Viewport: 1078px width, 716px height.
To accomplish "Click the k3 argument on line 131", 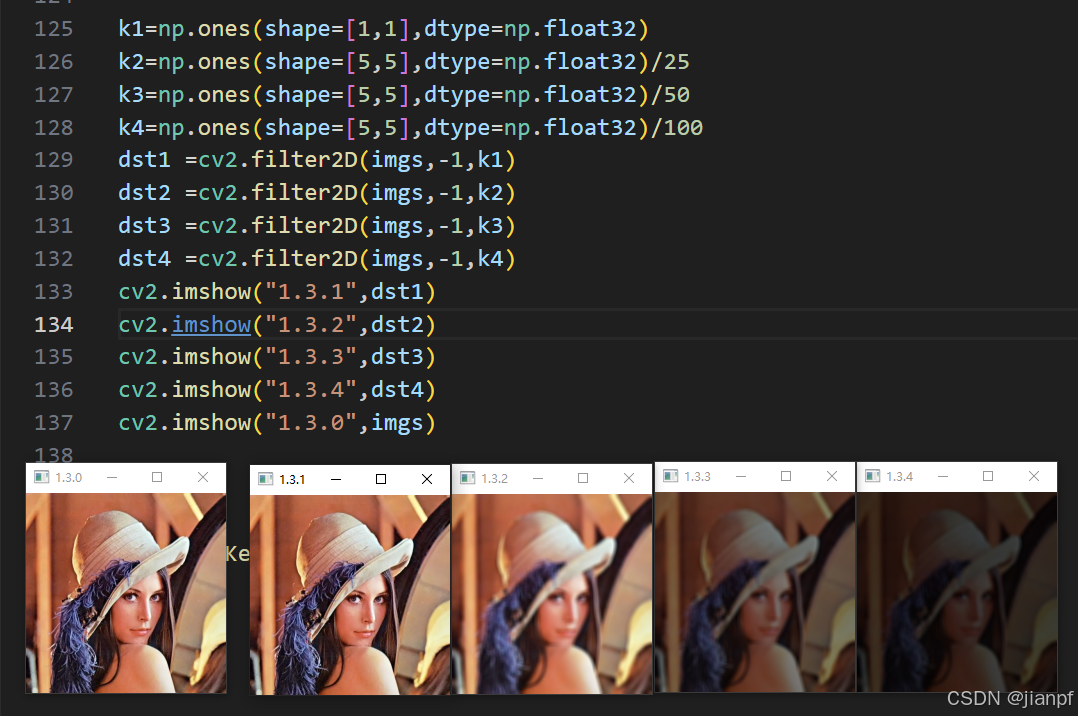I will tap(491, 226).
